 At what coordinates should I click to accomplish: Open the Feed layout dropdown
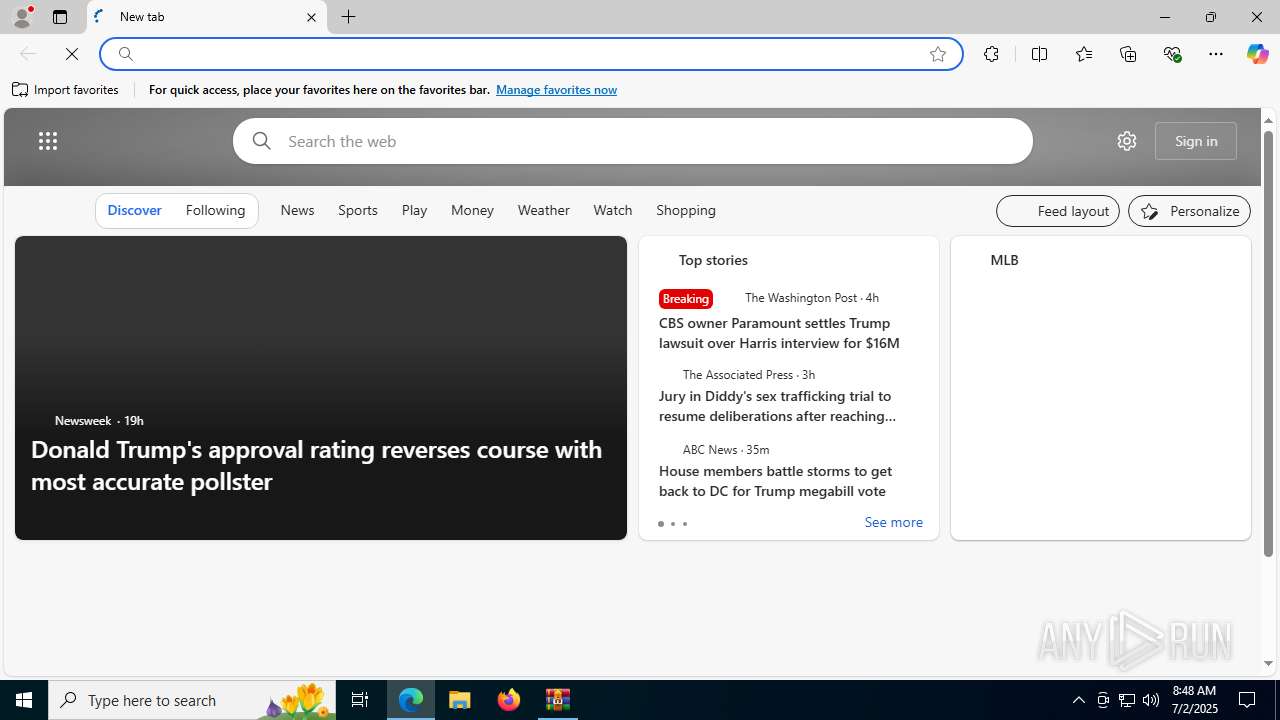pos(1058,211)
